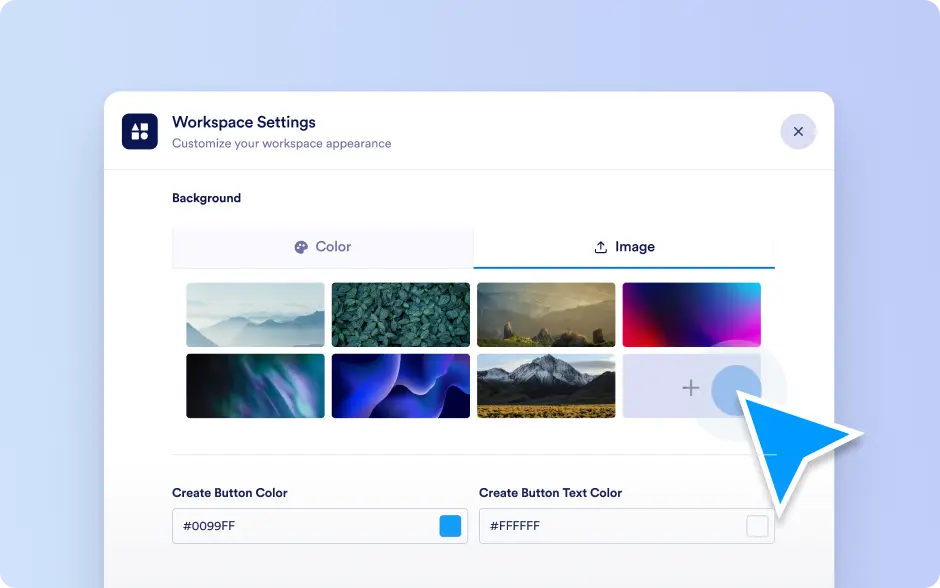Select the green leaves background image
The width and height of the screenshot is (940, 588).
(x=400, y=315)
